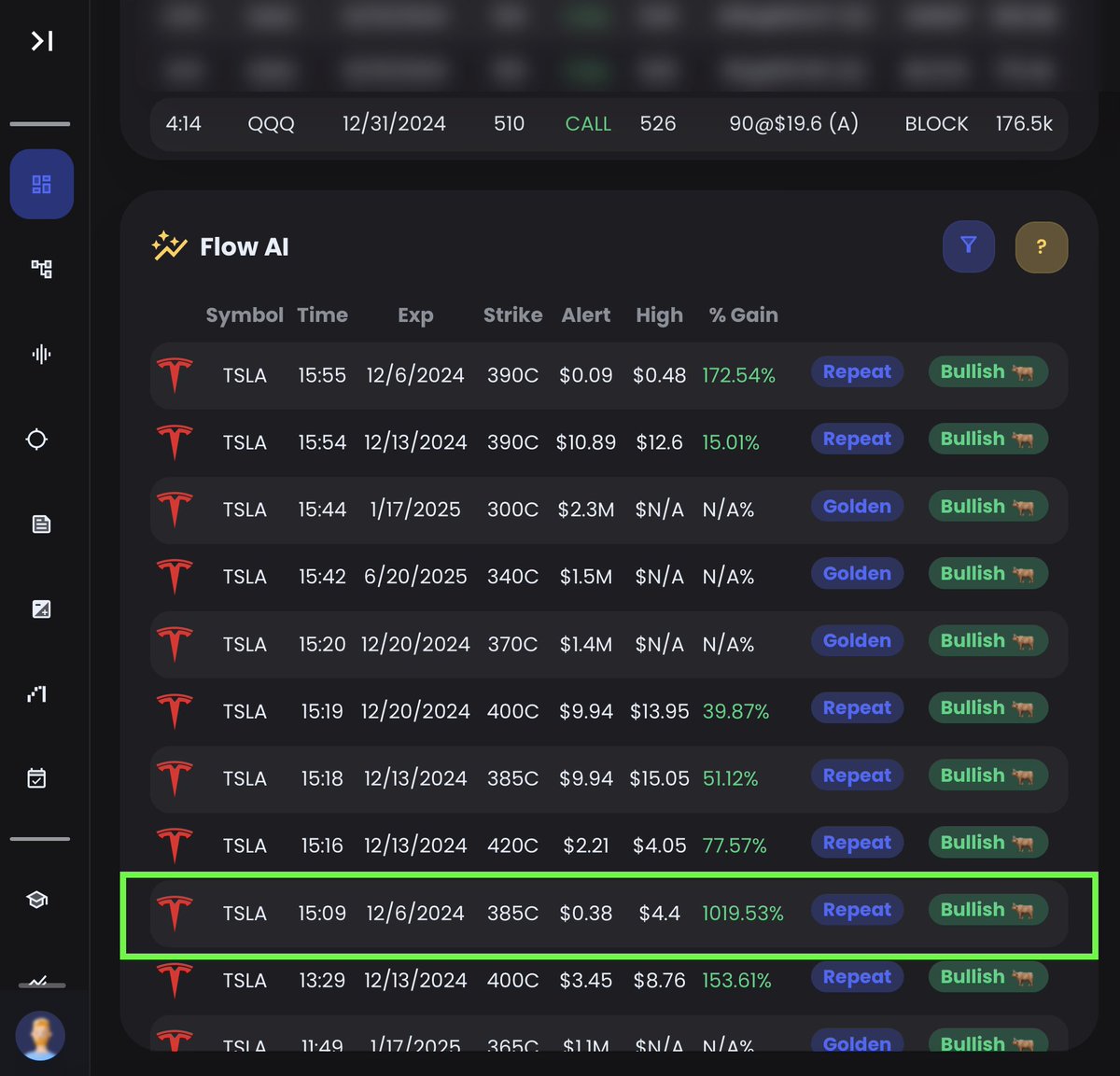The width and height of the screenshot is (1120, 1076).
Task: Sort by the High column header
Action: [x=659, y=315]
